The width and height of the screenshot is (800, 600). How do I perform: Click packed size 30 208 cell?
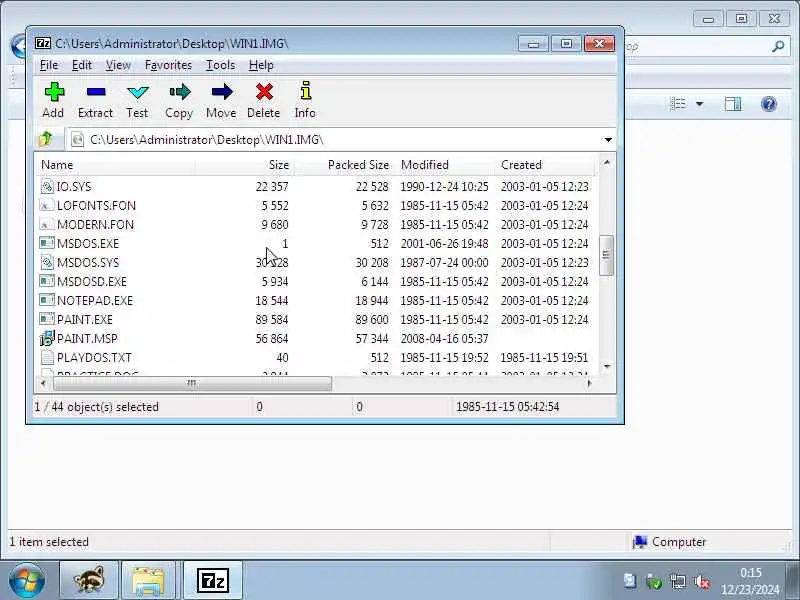372,263
